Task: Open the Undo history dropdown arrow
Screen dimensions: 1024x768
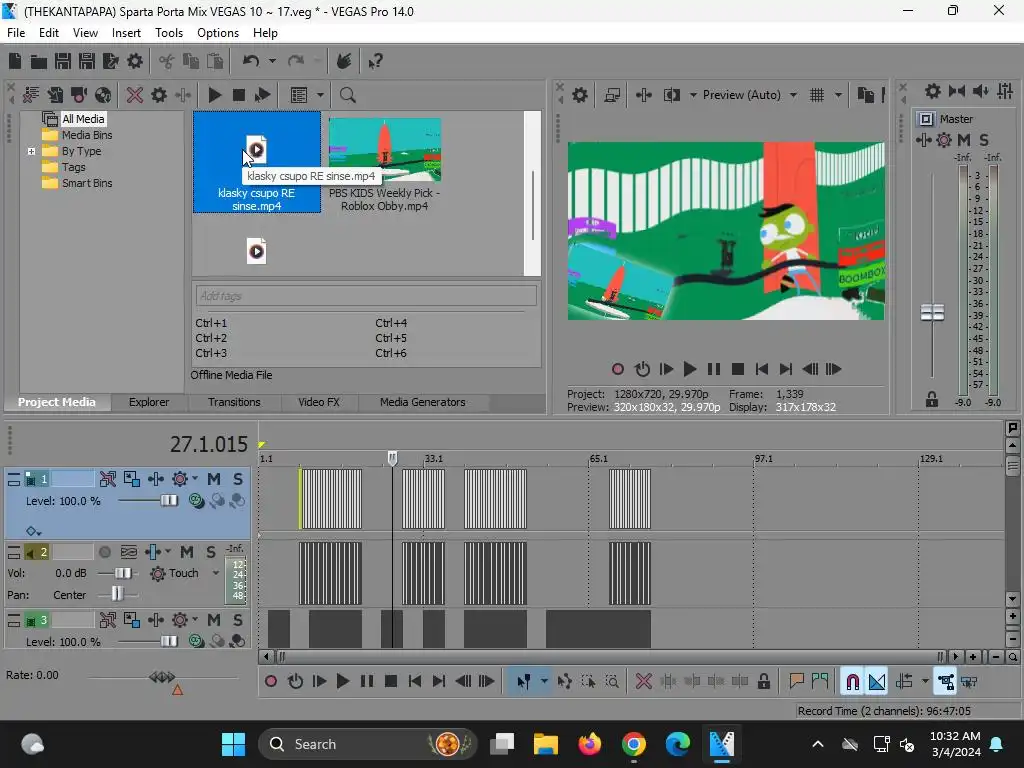Action: (272, 61)
